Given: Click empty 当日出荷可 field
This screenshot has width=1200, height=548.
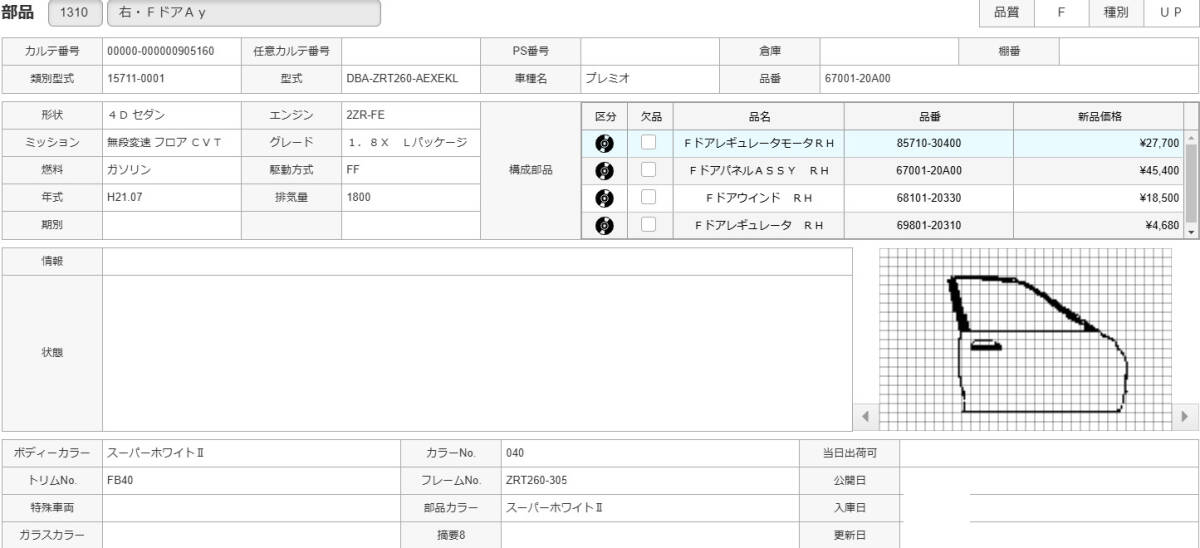Looking at the screenshot, I should [x=1049, y=453].
